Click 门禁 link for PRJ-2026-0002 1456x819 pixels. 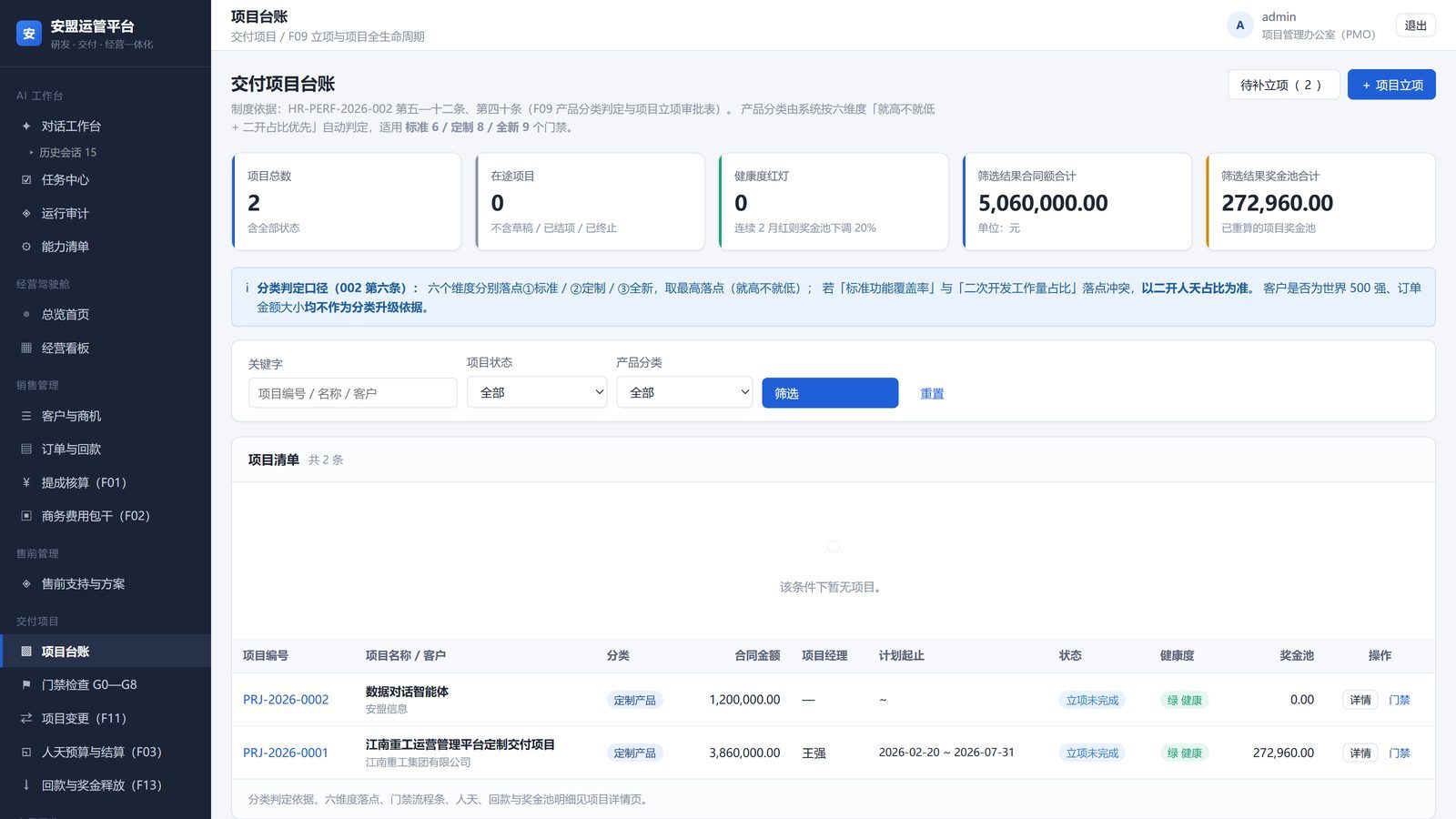[1400, 700]
